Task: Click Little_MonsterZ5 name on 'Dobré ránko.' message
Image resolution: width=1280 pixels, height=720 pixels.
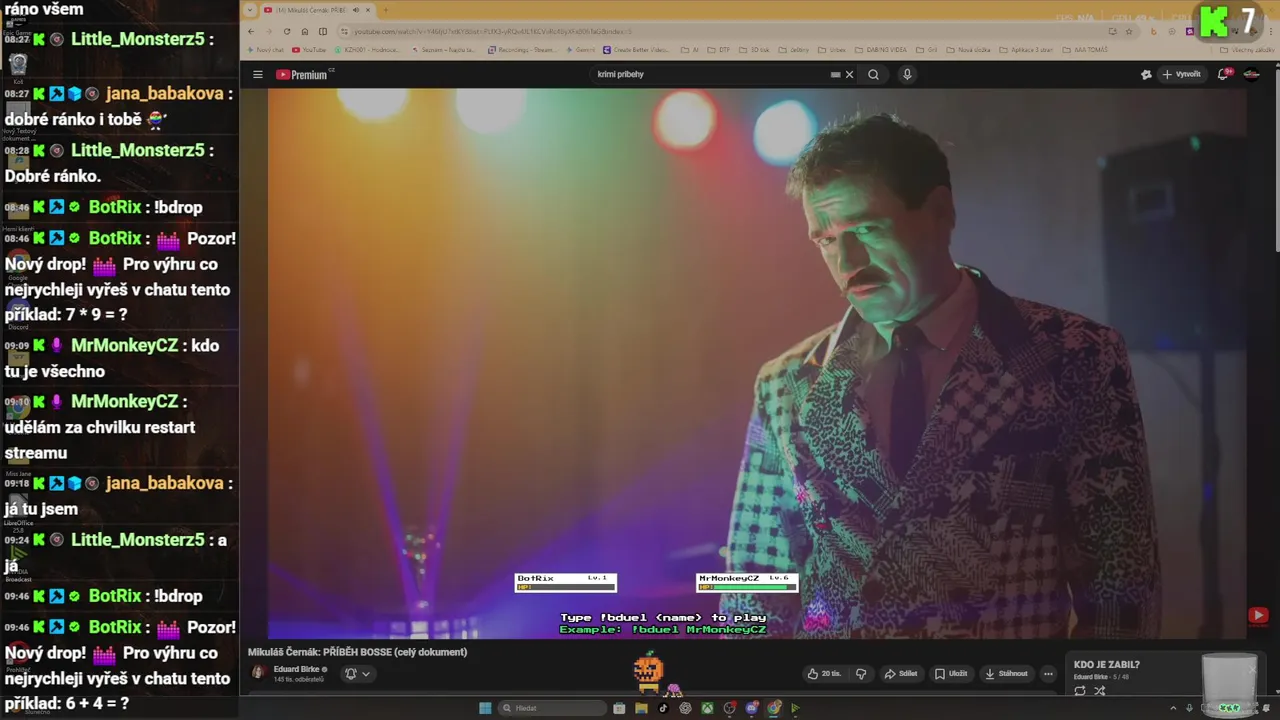Action: [x=138, y=150]
